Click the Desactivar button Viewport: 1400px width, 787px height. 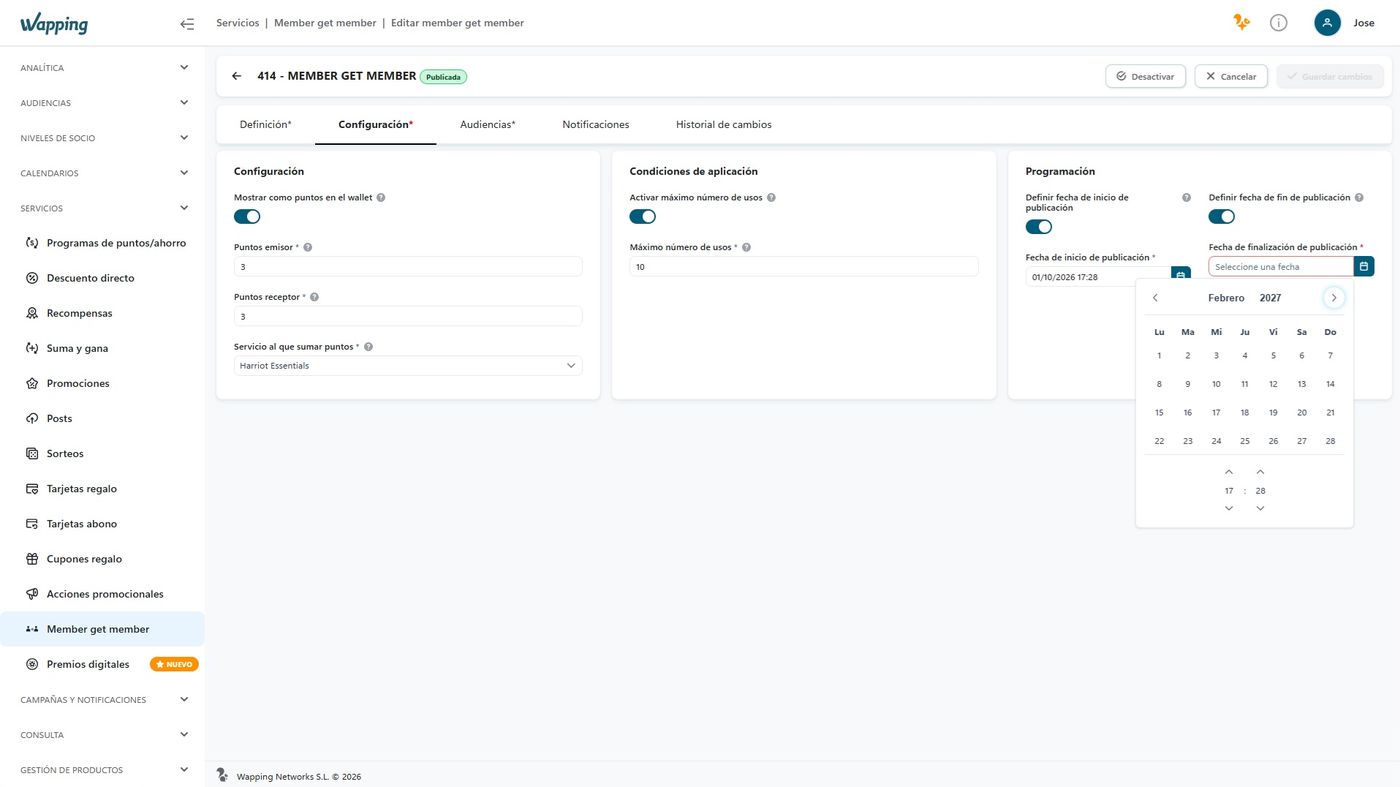click(x=1146, y=76)
